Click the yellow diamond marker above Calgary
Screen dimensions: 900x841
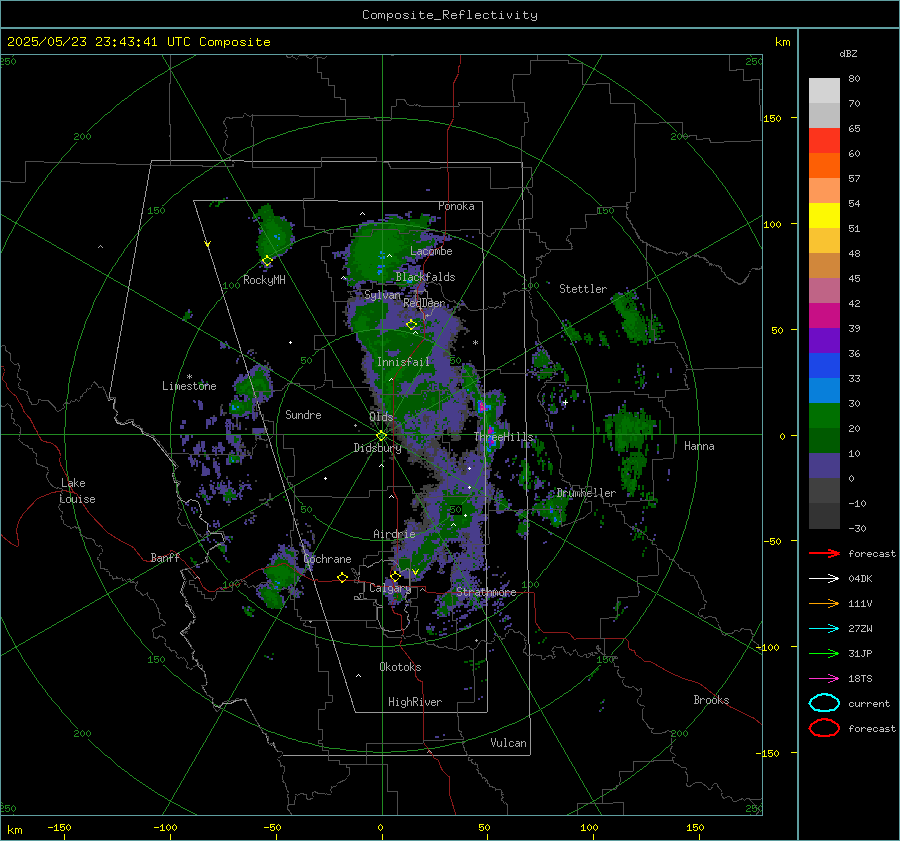[x=395, y=576]
